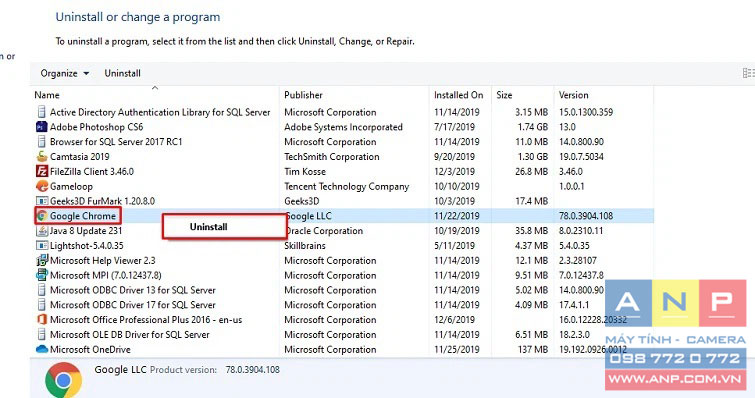The width and height of the screenshot is (755, 398).
Task: Click the Microsoft Help Viewer icon
Action: (x=42, y=260)
